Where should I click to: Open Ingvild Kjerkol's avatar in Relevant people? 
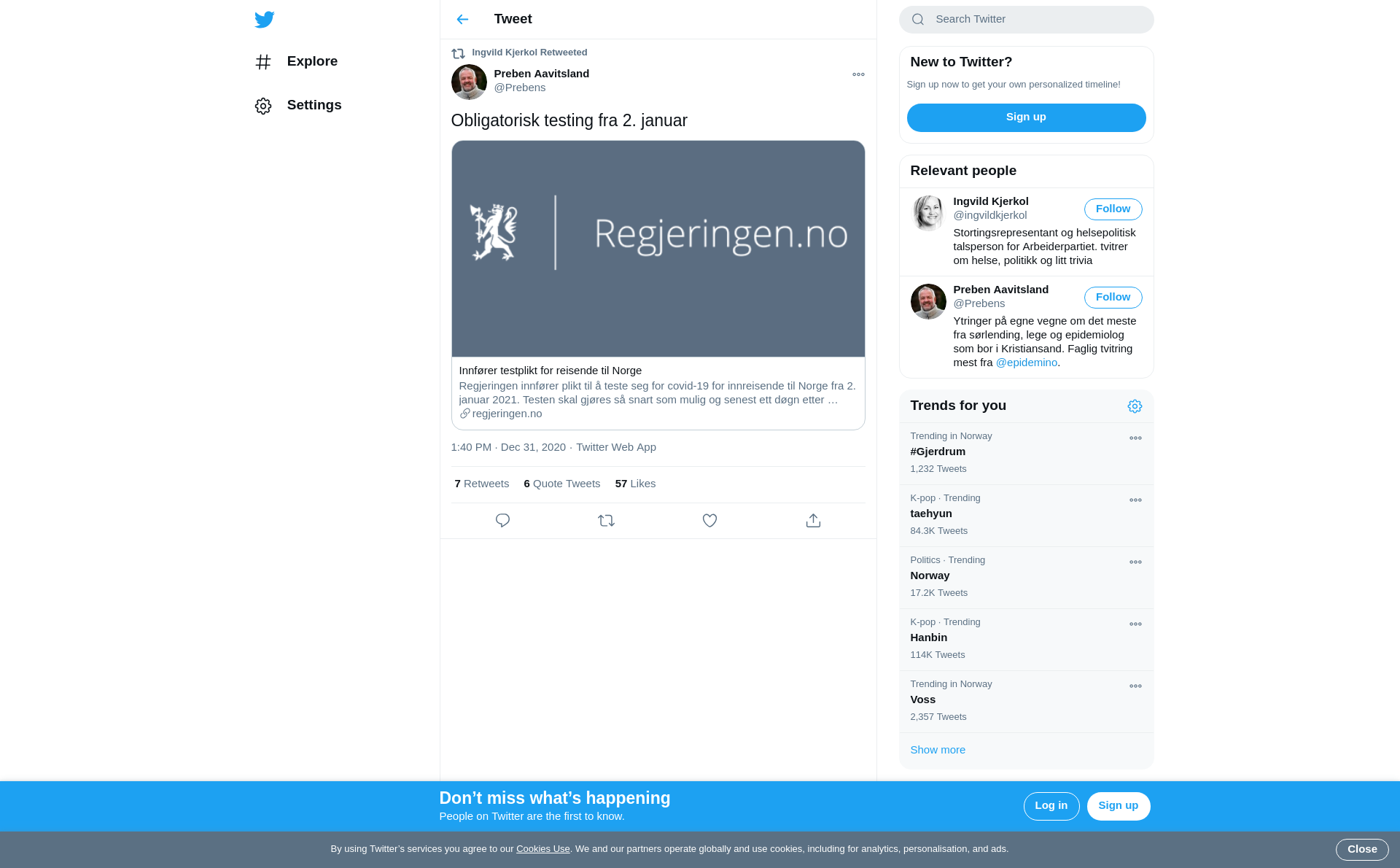click(928, 213)
